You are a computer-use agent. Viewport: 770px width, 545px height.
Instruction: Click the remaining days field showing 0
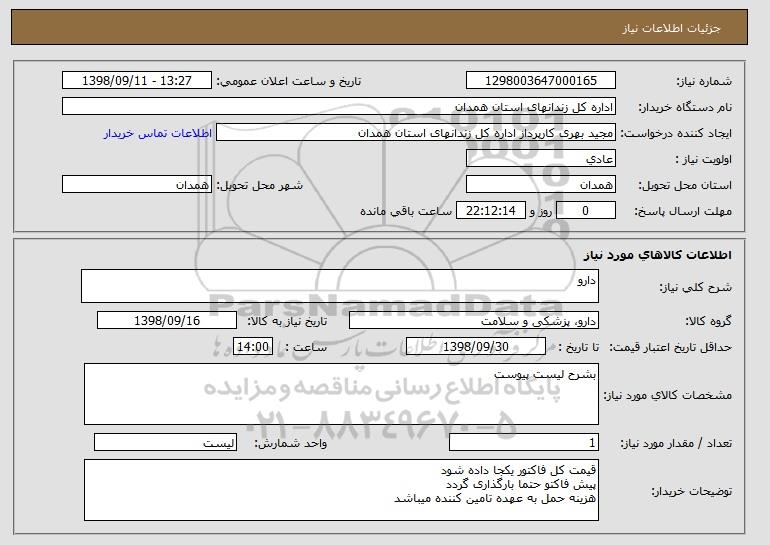click(585, 211)
